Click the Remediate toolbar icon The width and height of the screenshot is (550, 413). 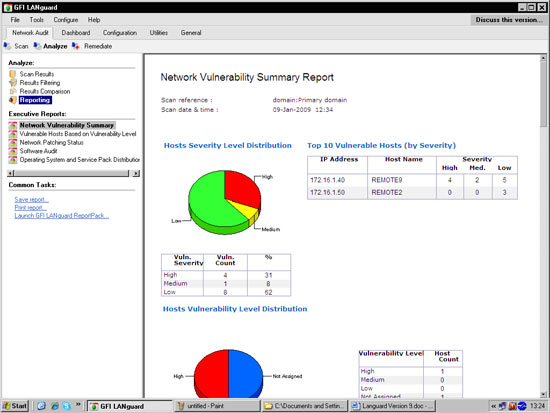pyautogui.click(x=75, y=46)
